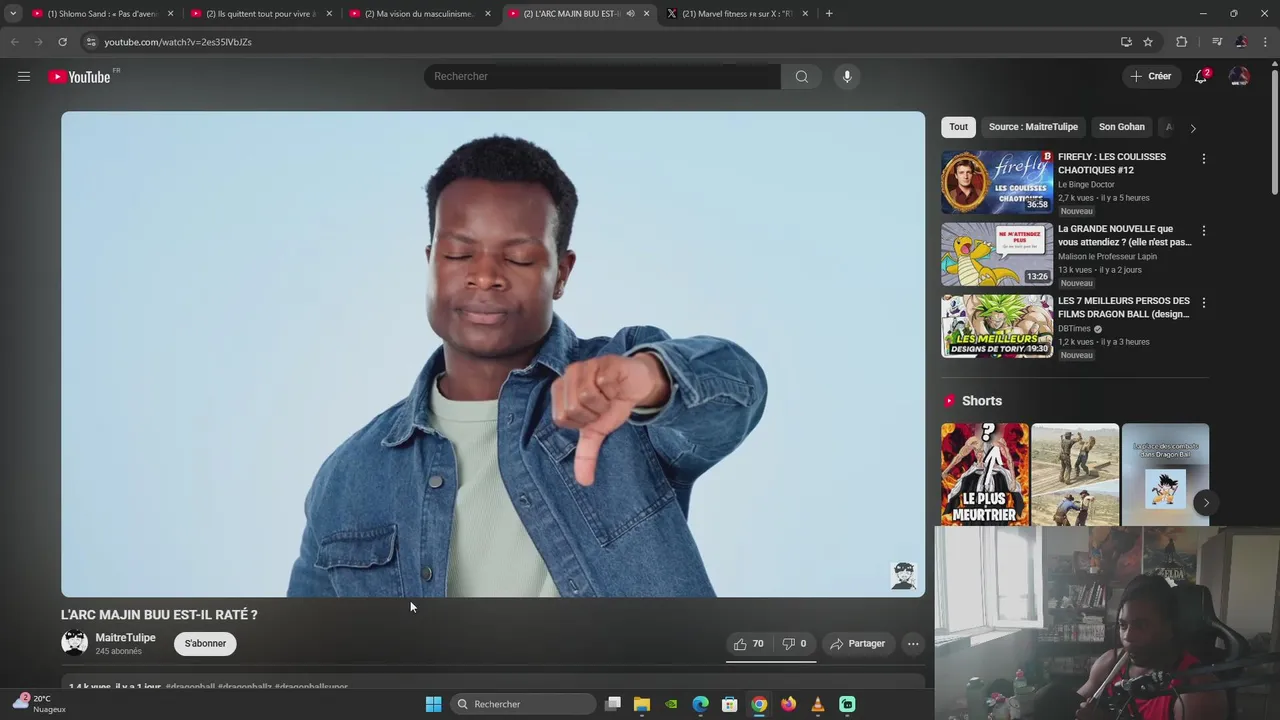Select the Tout filter chip

click(x=959, y=127)
